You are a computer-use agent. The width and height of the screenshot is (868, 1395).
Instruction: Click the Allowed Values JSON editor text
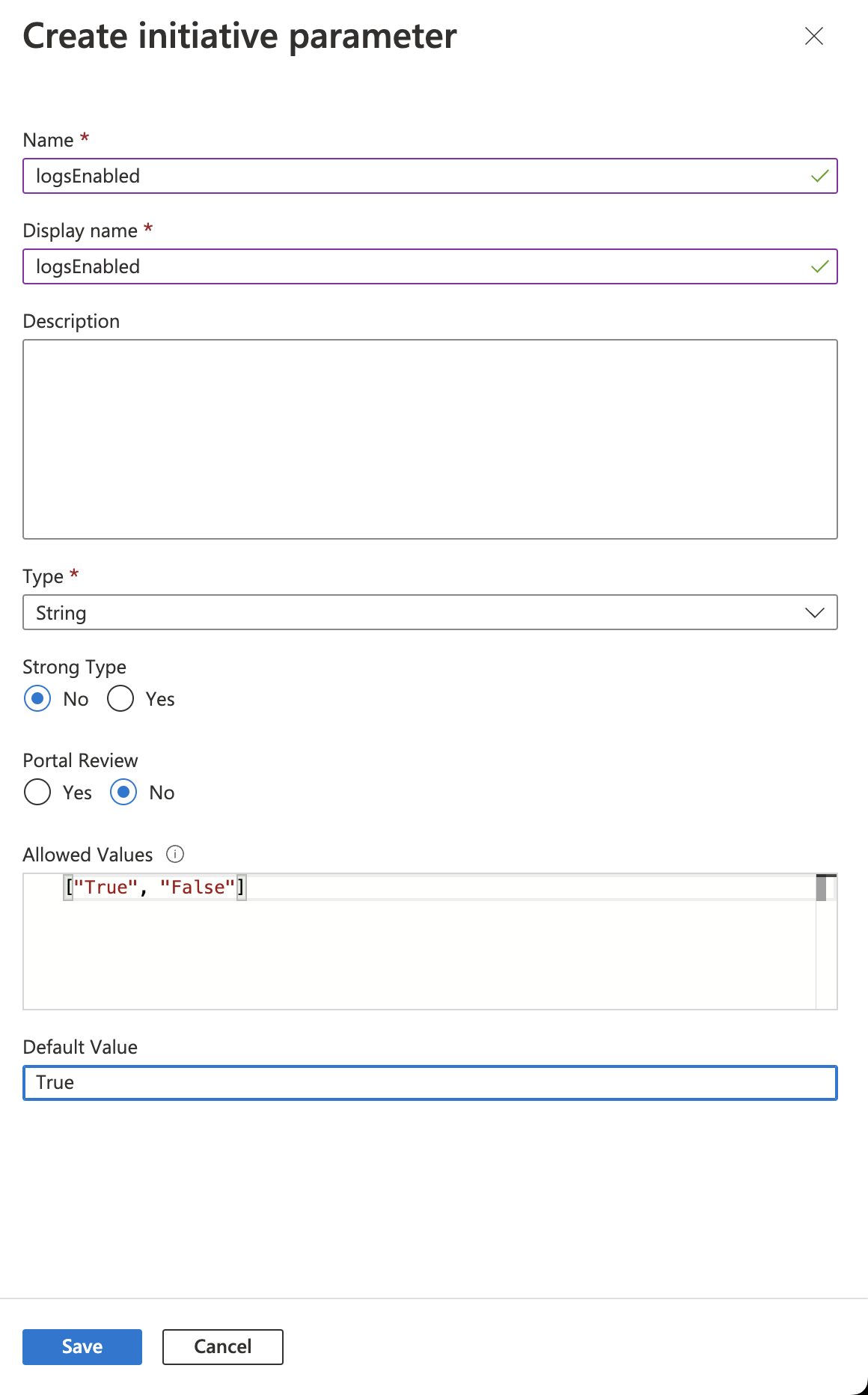point(155,888)
